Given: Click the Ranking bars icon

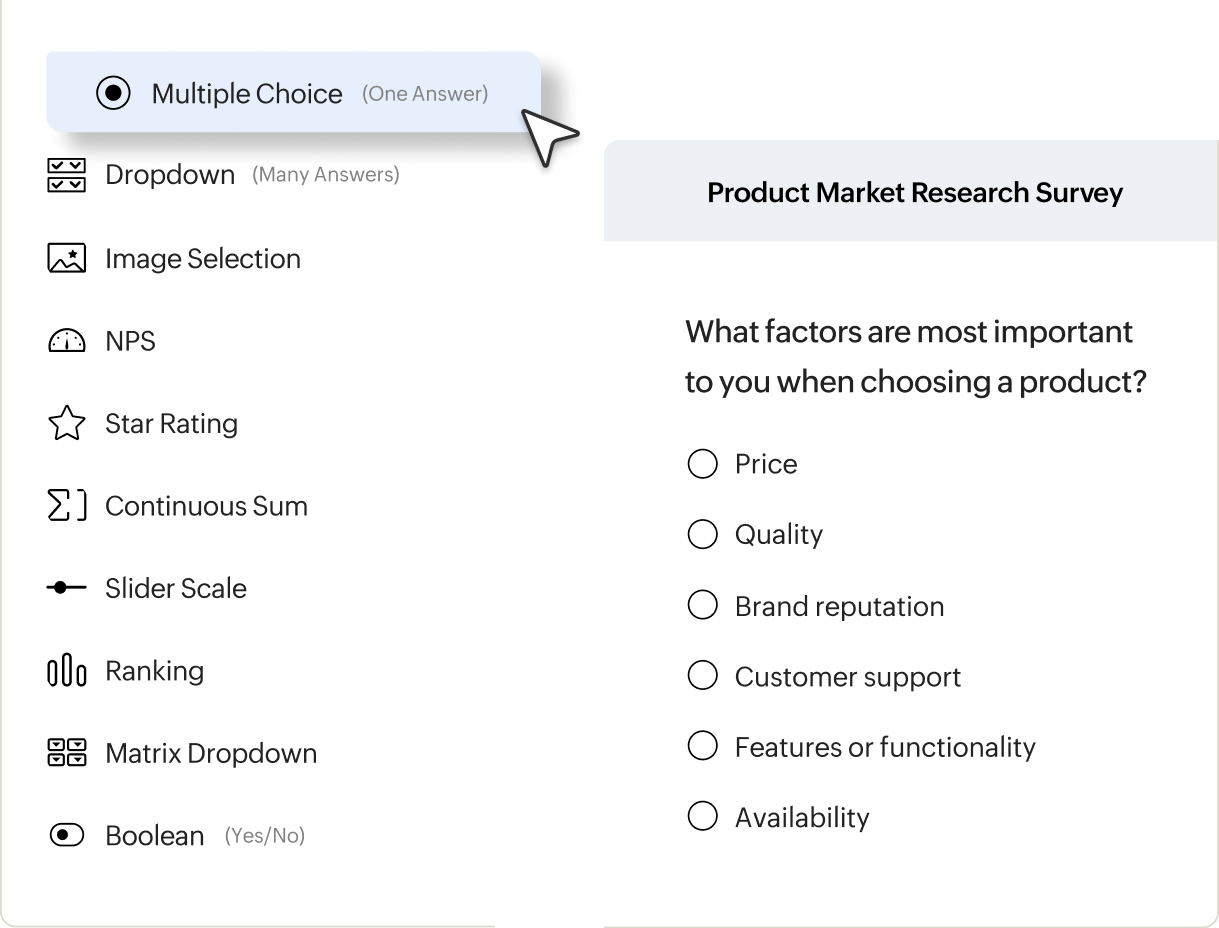Looking at the screenshot, I should [66, 670].
